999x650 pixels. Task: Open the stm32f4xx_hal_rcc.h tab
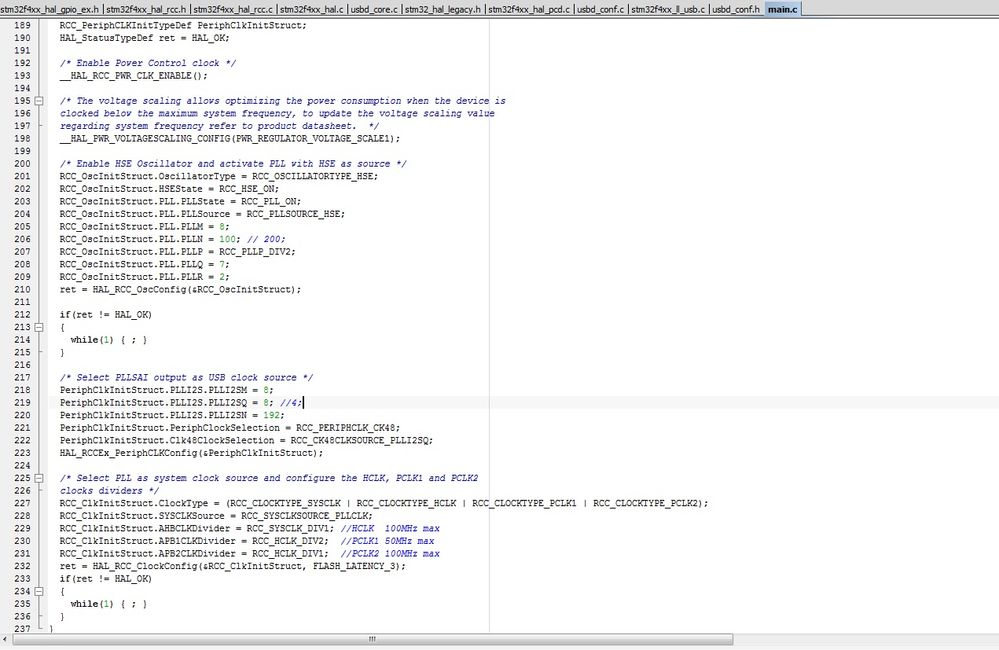(x=146, y=9)
